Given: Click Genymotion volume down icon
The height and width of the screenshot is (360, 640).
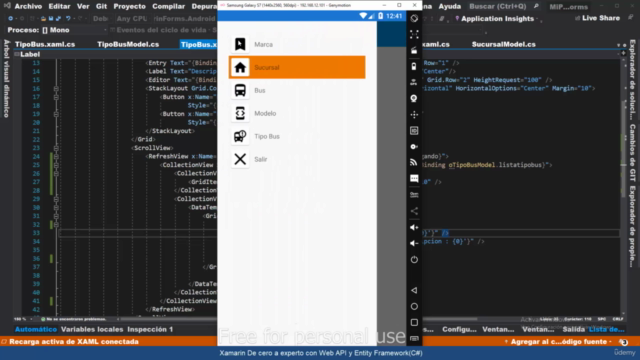Looking at the screenshot, I should (414, 243).
